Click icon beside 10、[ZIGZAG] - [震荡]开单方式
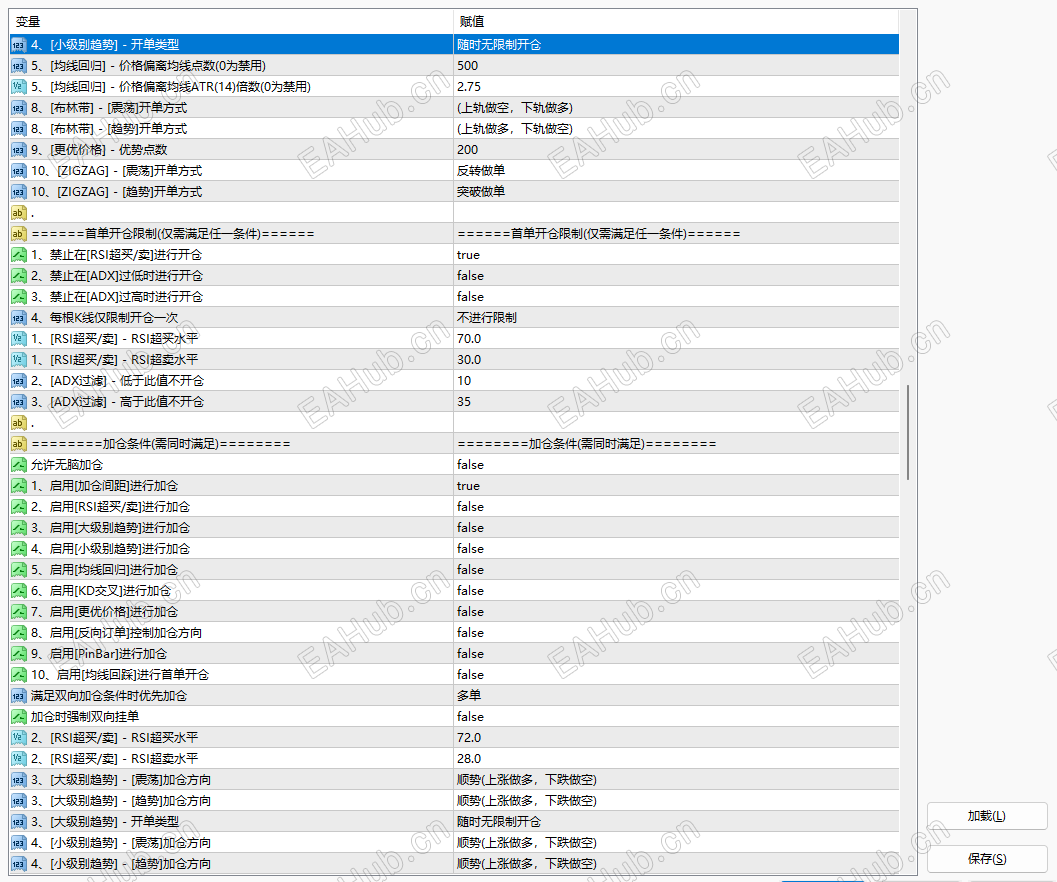Image resolution: width=1057 pixels, height=882 pixels. (18, 171)
